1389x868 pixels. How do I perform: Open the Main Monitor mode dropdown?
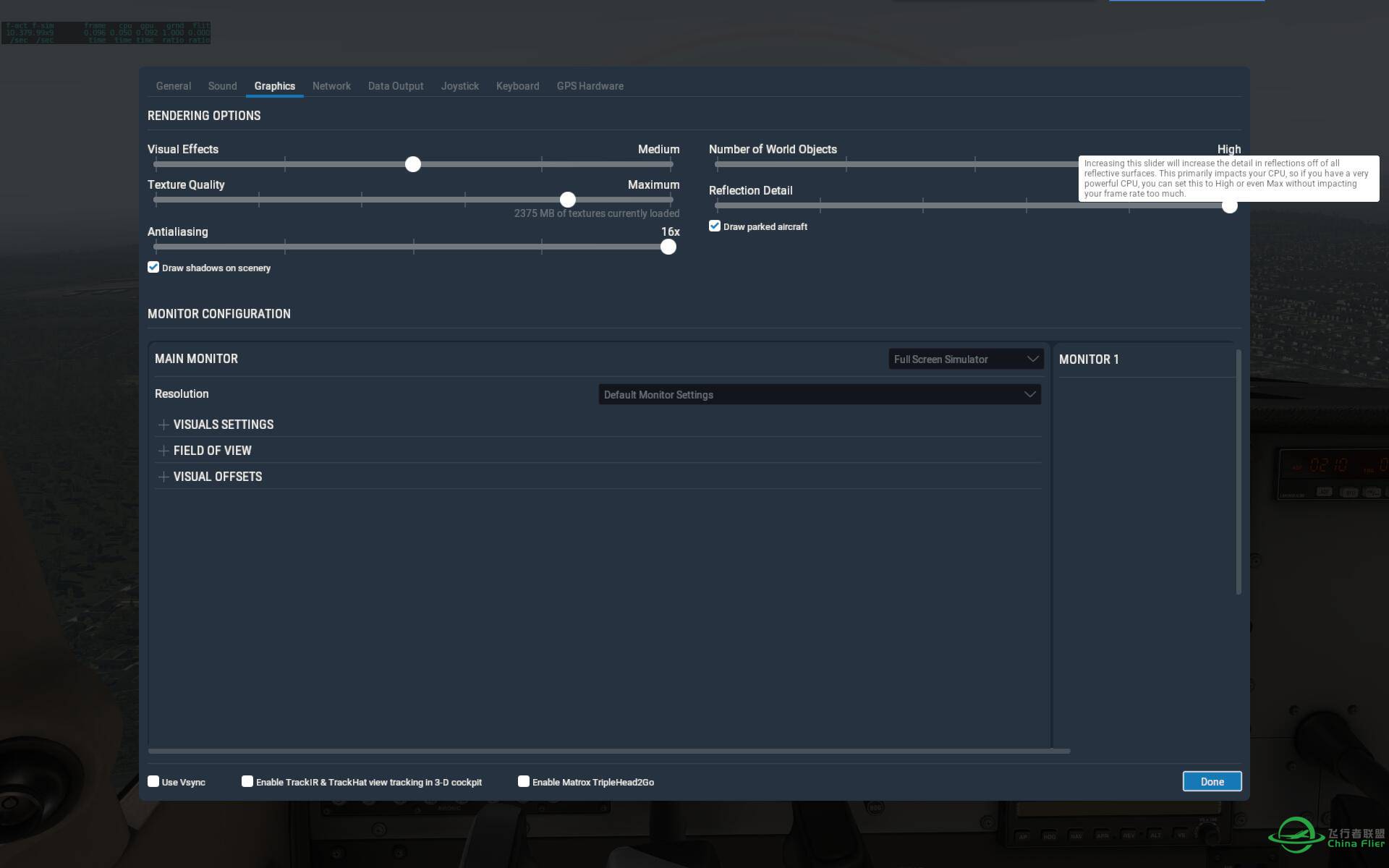click(965, 359)
